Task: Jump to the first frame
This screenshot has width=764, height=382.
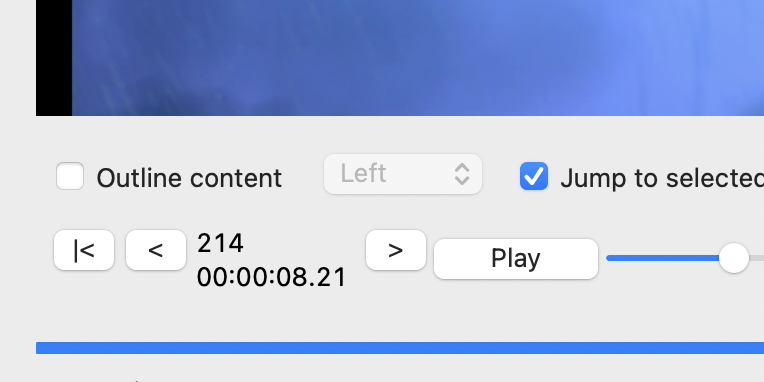Action: point(84,250)
